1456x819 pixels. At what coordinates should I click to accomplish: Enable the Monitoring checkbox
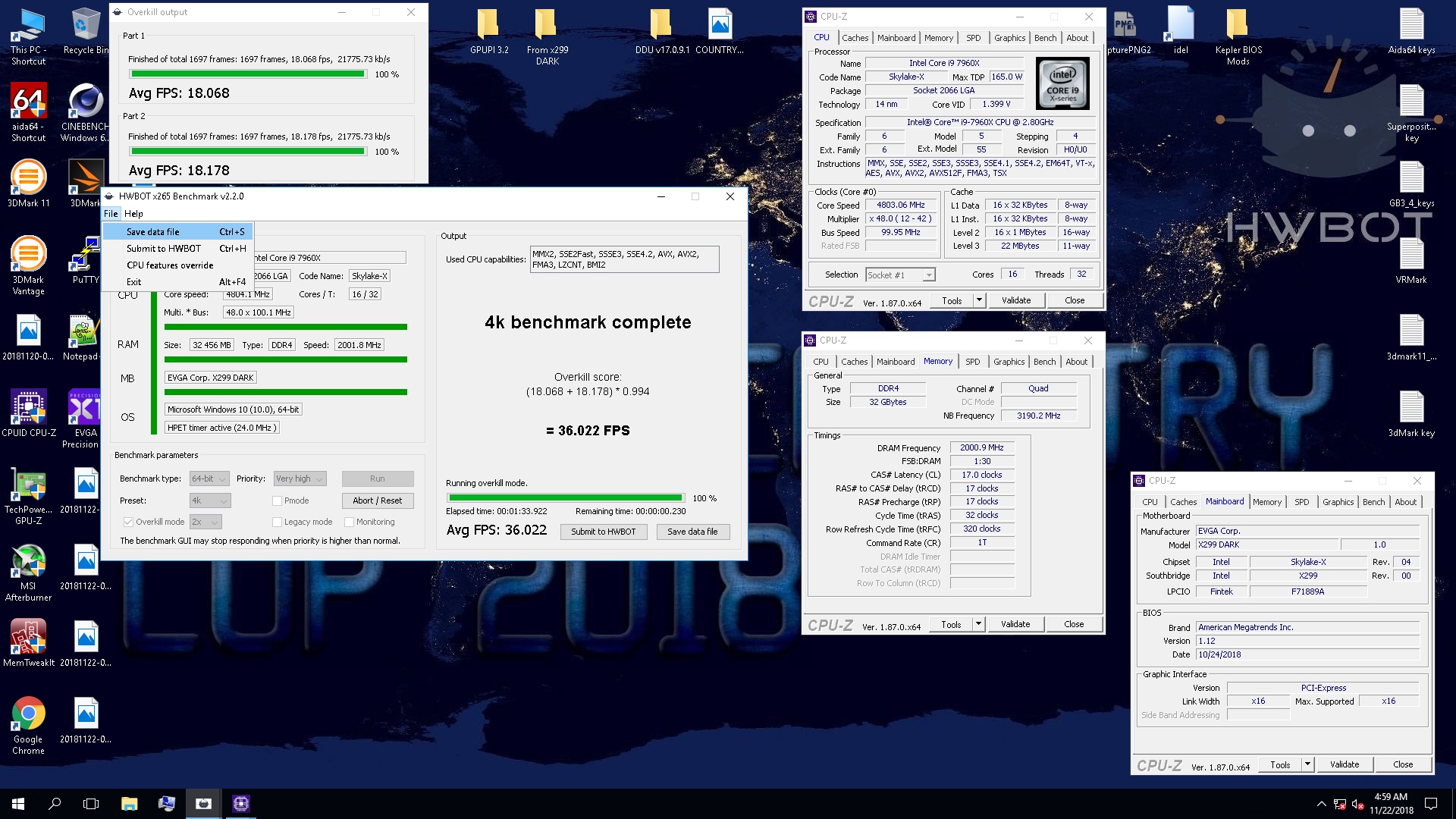click(349, 522)
